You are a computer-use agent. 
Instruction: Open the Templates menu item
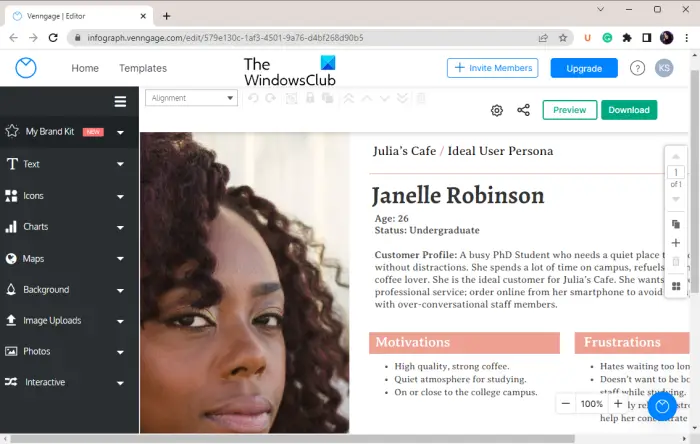coord(143,68)
